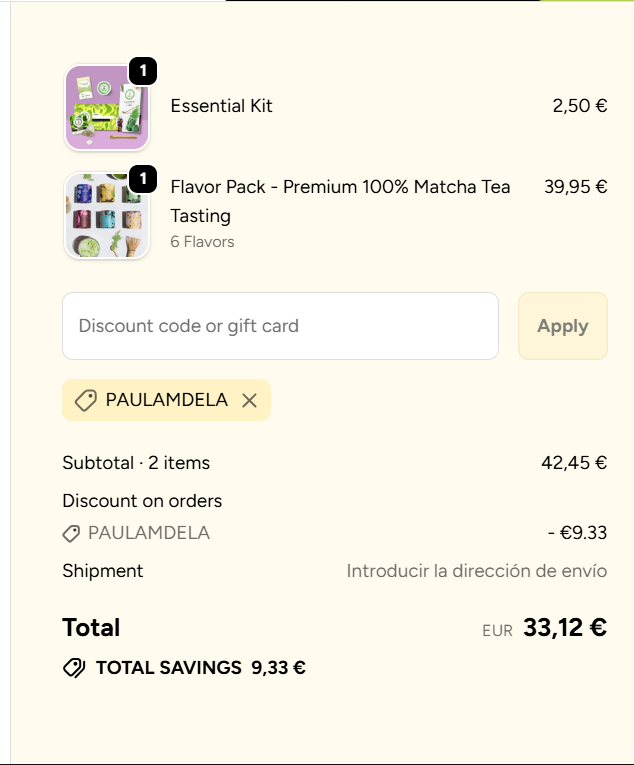Click the total price 33,12 €
Screen dimensions: 634x765
coord(564,628)
